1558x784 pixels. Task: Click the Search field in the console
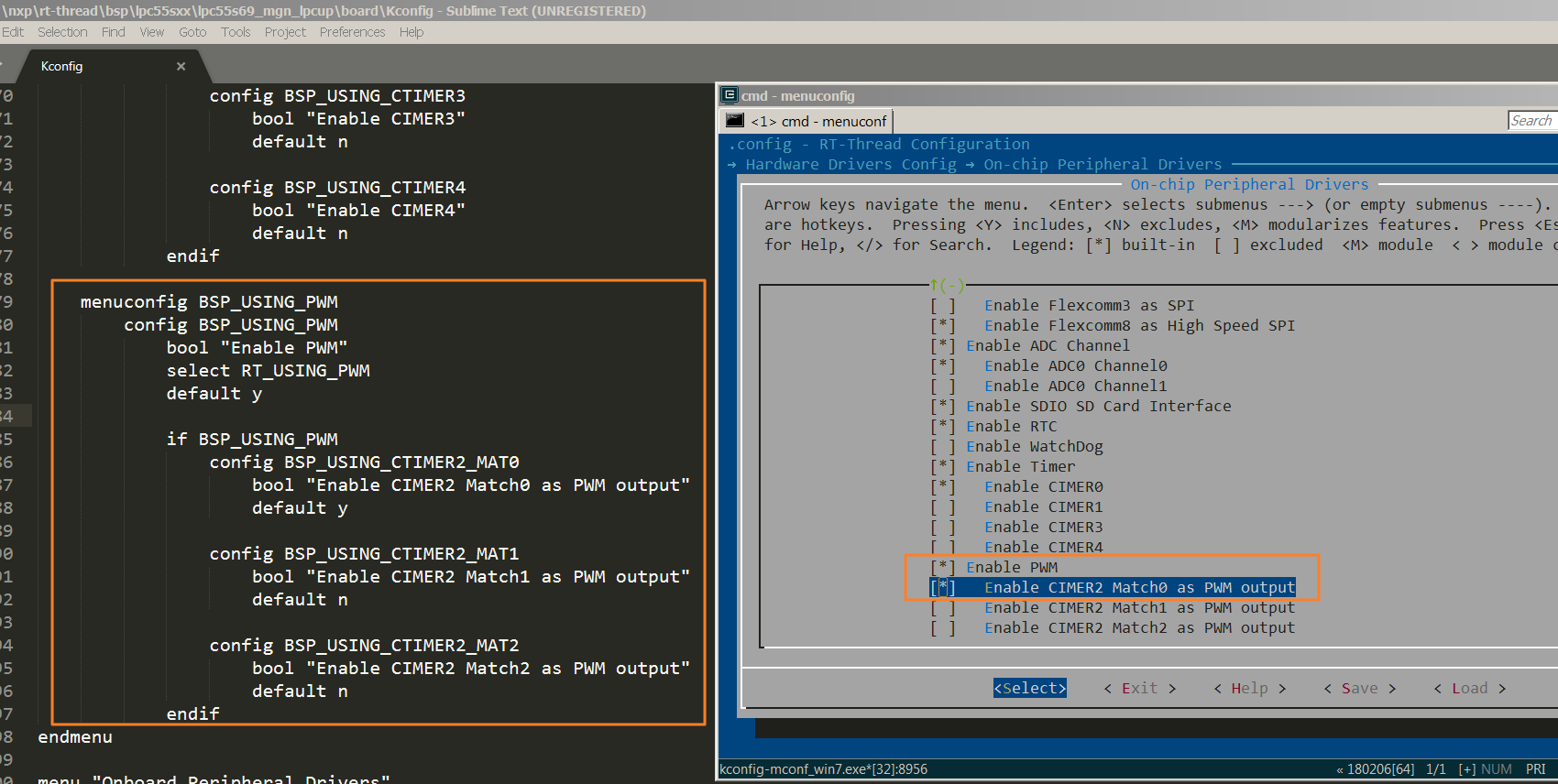pyautogui.click(x=1531, y=121)
